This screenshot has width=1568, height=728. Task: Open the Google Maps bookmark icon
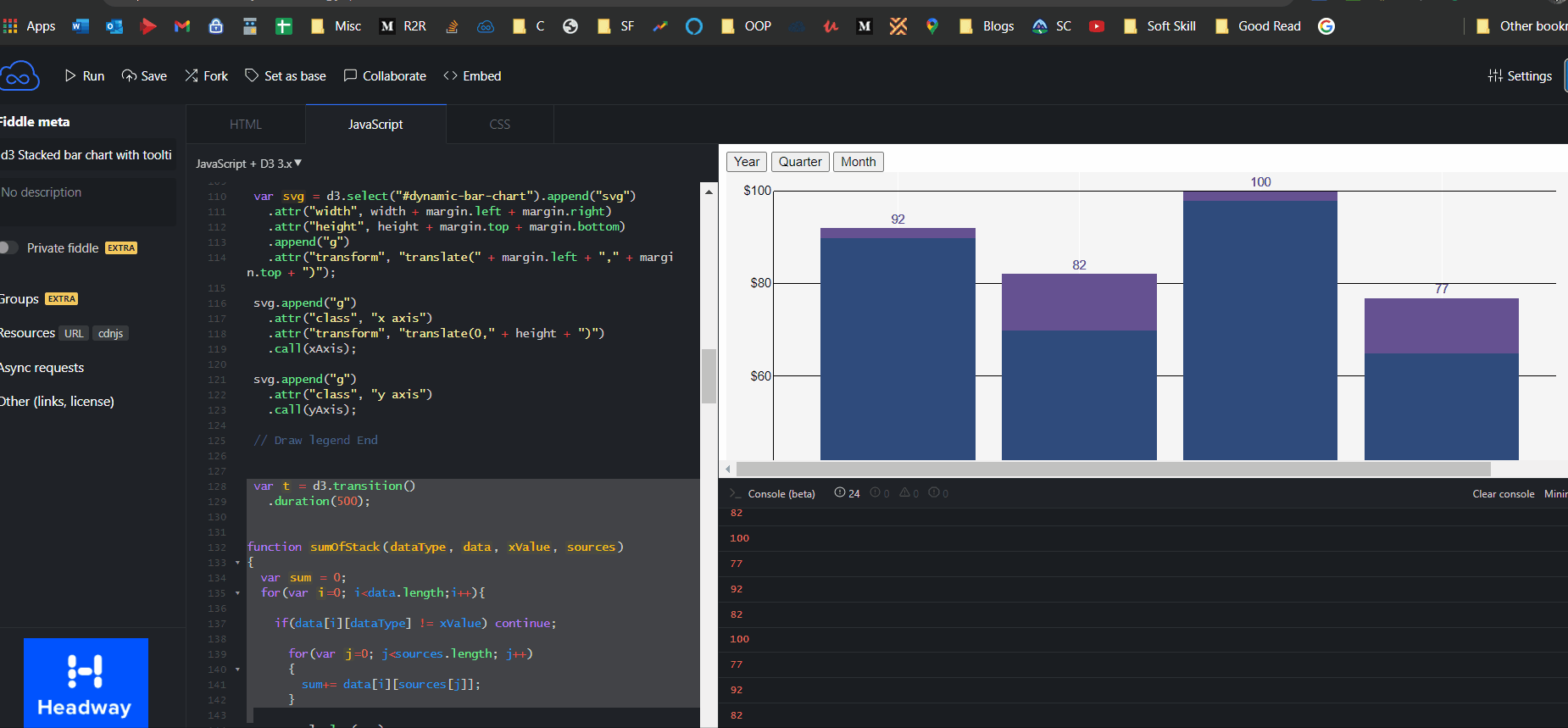click(x=932, y=26)
